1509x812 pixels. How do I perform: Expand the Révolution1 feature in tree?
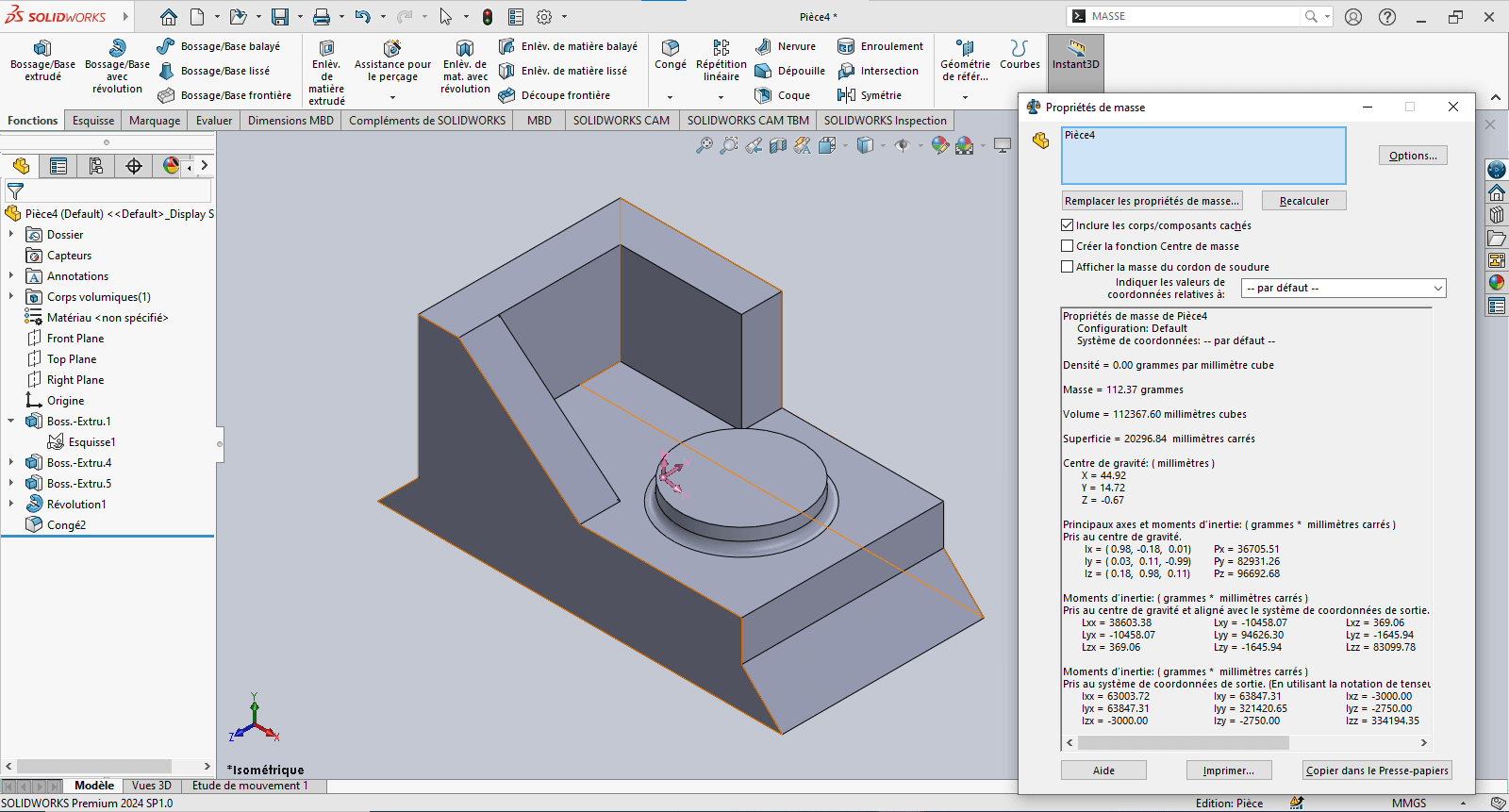tap(11, 505)
